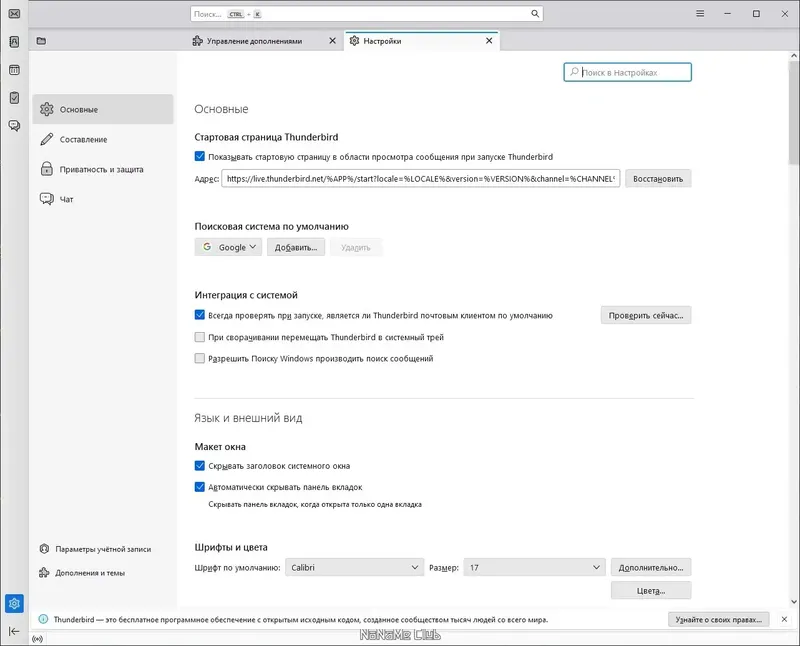This screenshot has height=646, width=800.
Task: Open the Calendar space icon
Action: pyautogui.click(x=14, y=70)
